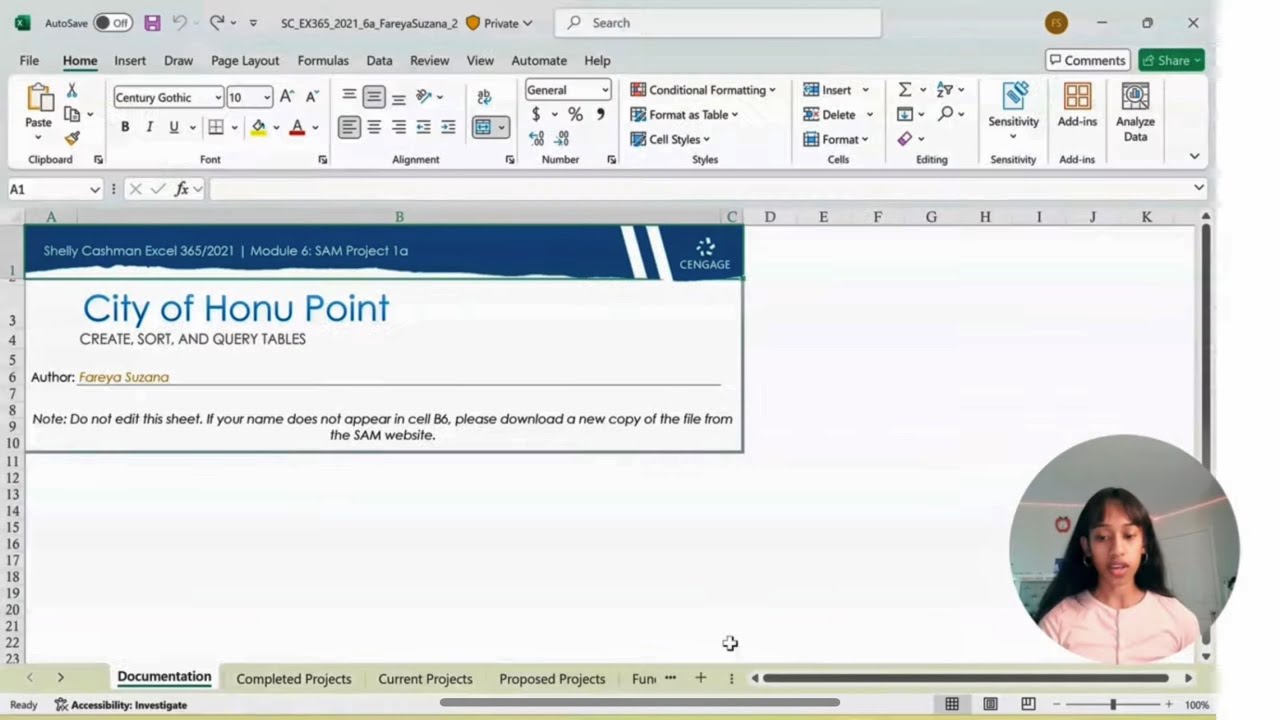Toggle Middle Align vertical alignment
The image size is (1280, 720).
pos(374,97)
